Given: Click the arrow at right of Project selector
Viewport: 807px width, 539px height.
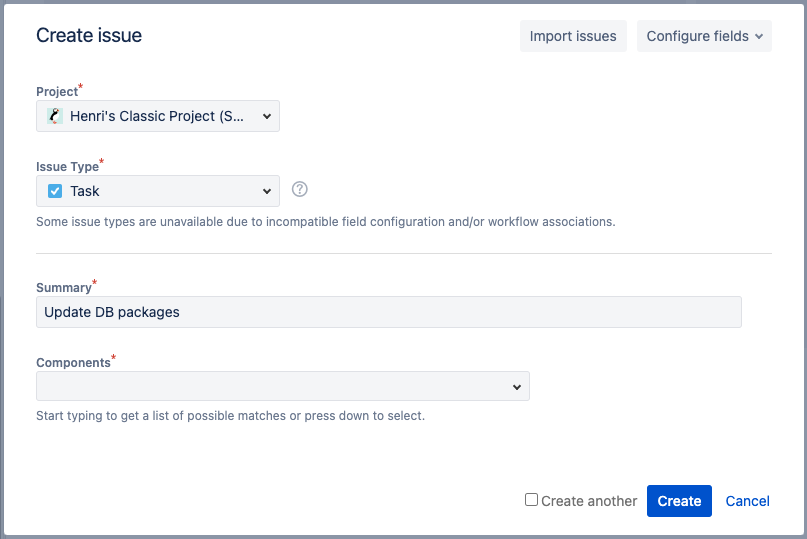Looking at the screenshot, I should [267, 116].
